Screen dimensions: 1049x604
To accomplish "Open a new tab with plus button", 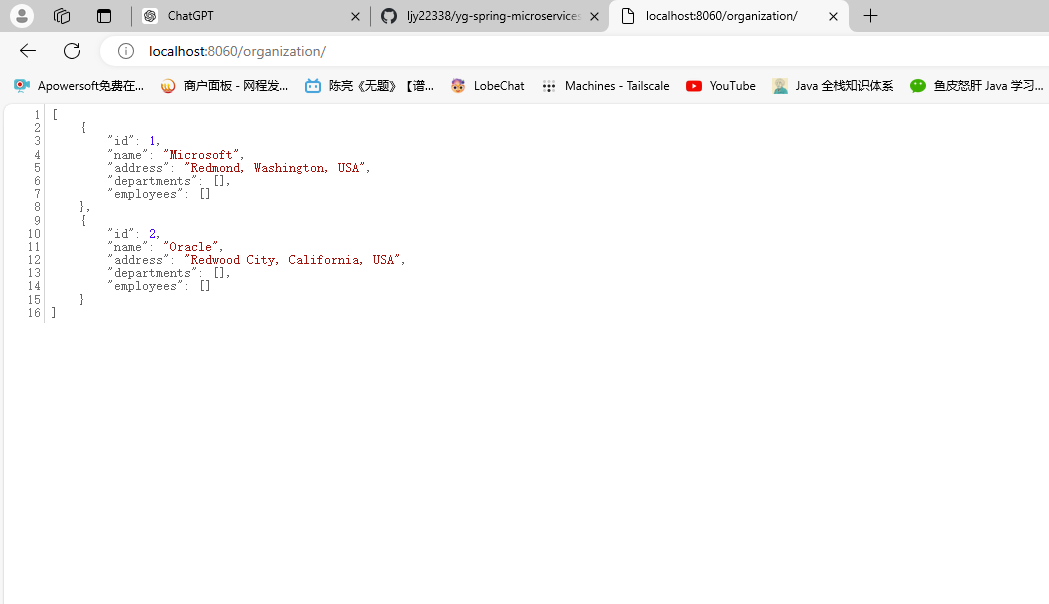I will (870, 16).
